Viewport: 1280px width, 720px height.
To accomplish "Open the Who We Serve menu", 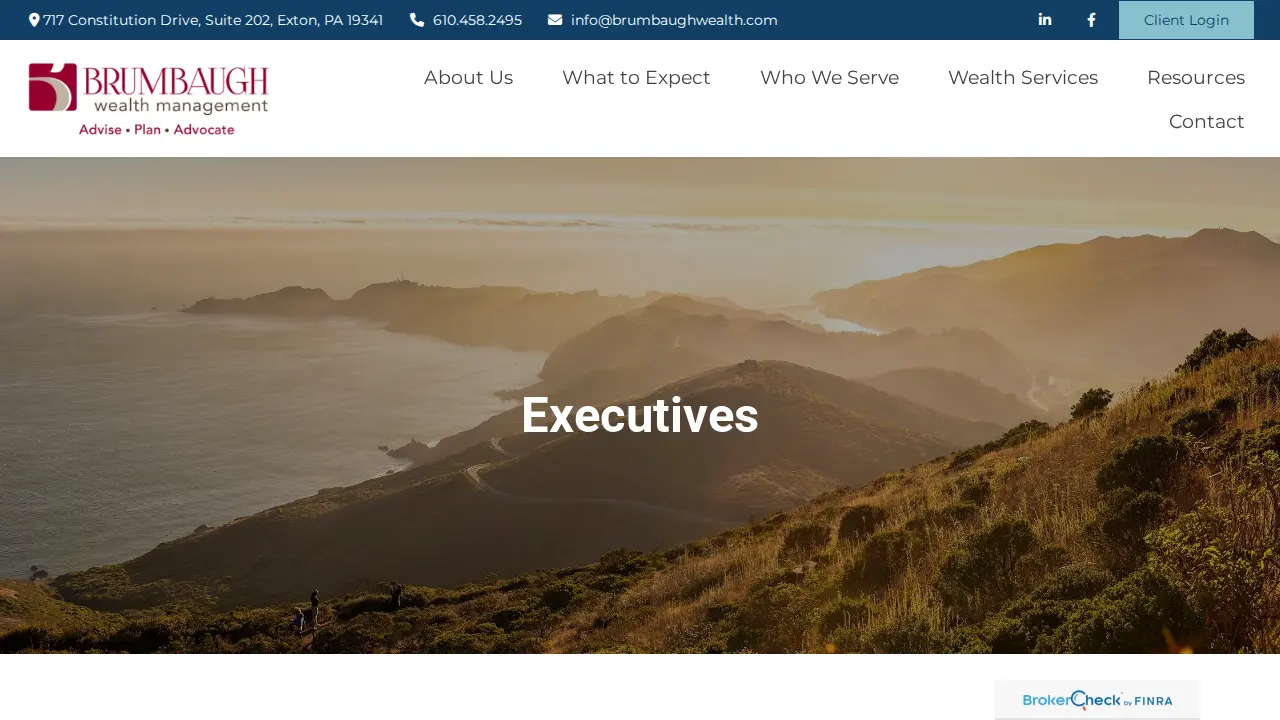I will click(829, 77).
